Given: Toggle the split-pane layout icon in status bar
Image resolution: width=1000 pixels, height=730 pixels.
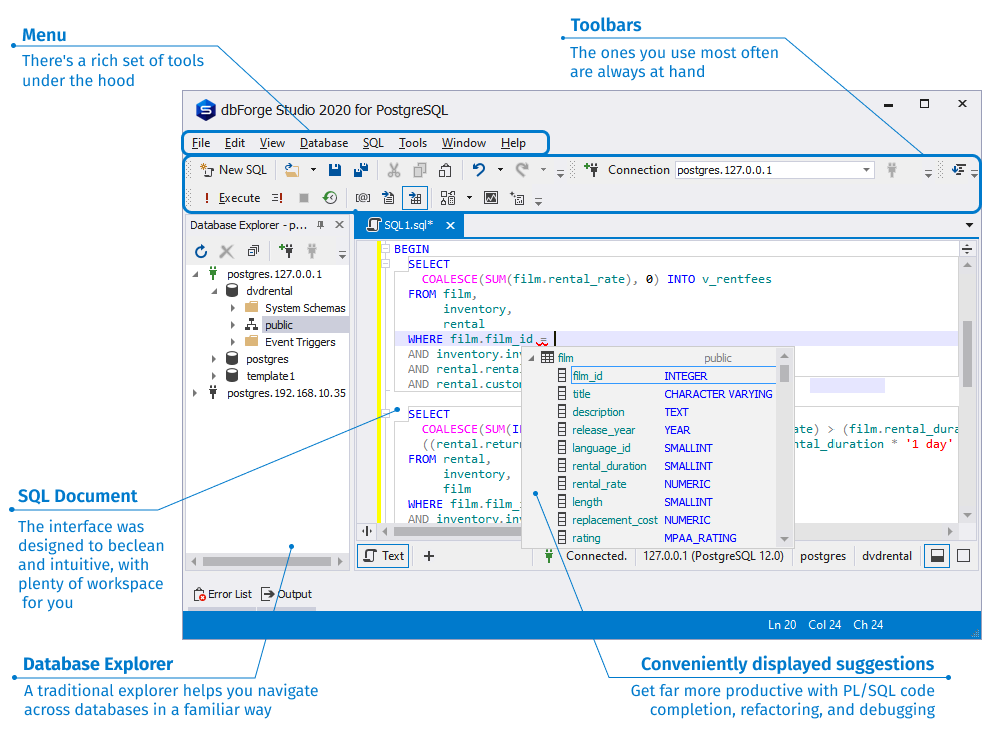Looking at the screenshot, I should click(x=938, y=557).
